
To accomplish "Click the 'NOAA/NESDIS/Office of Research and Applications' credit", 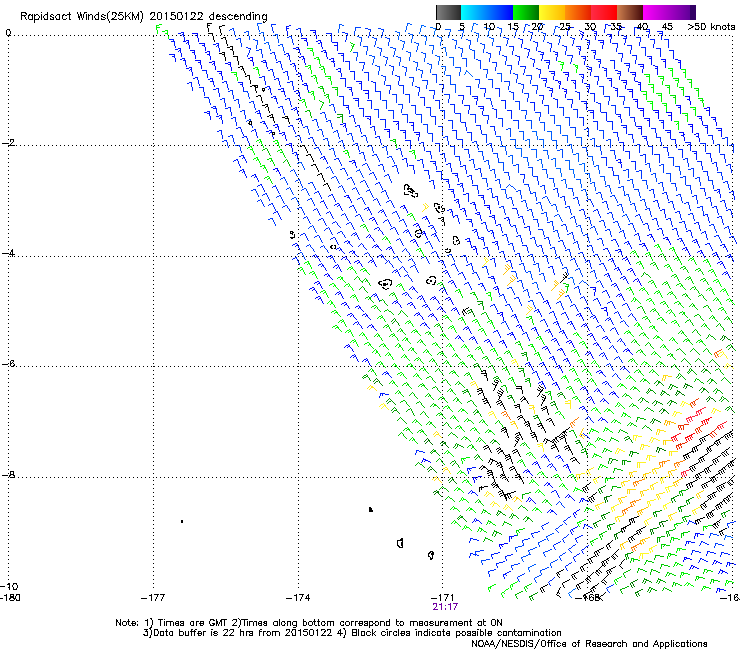I will (589, 644).
